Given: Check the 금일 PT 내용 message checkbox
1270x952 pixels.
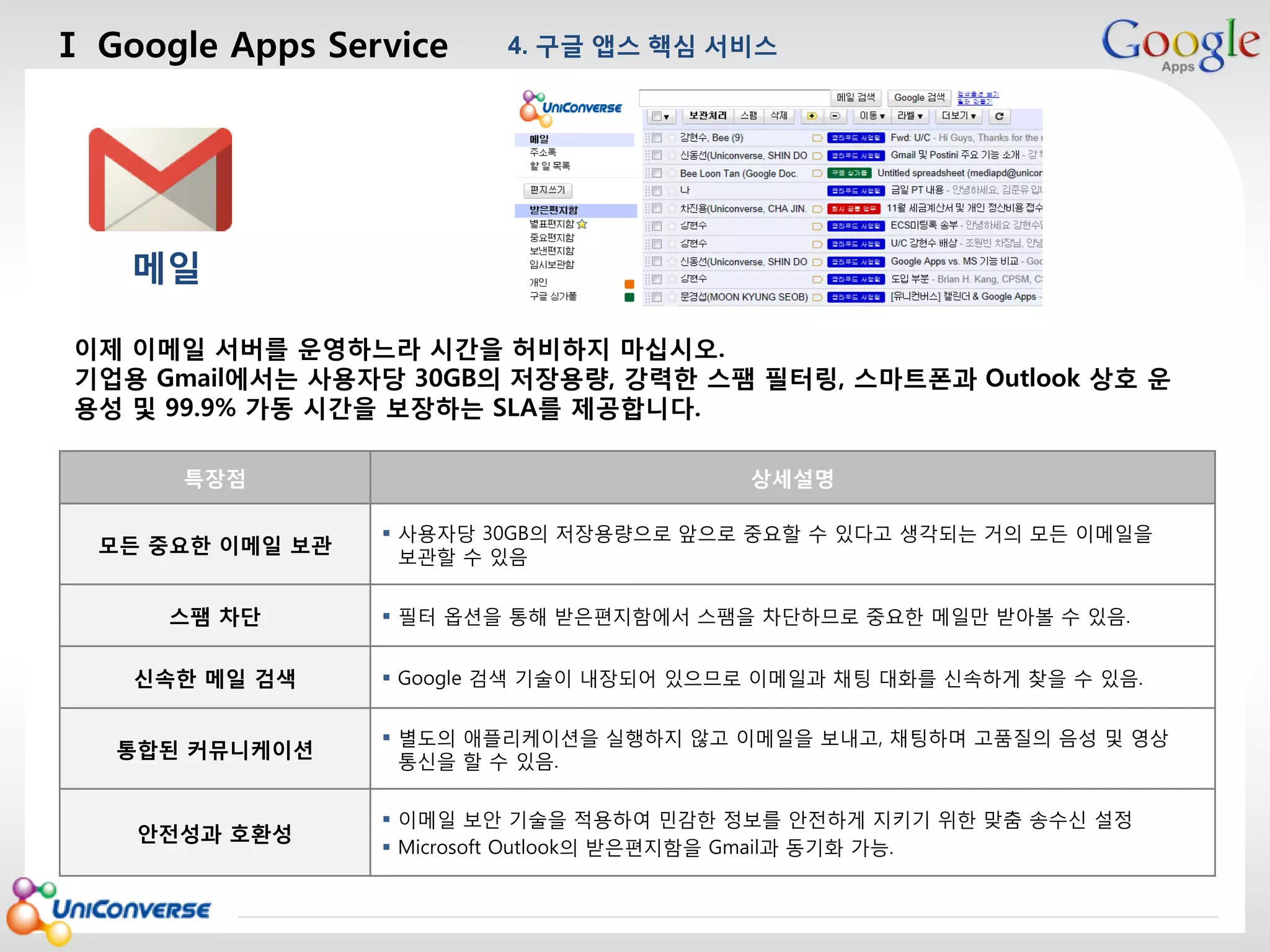Looking at the screenshot, I should tap(657, 190).
